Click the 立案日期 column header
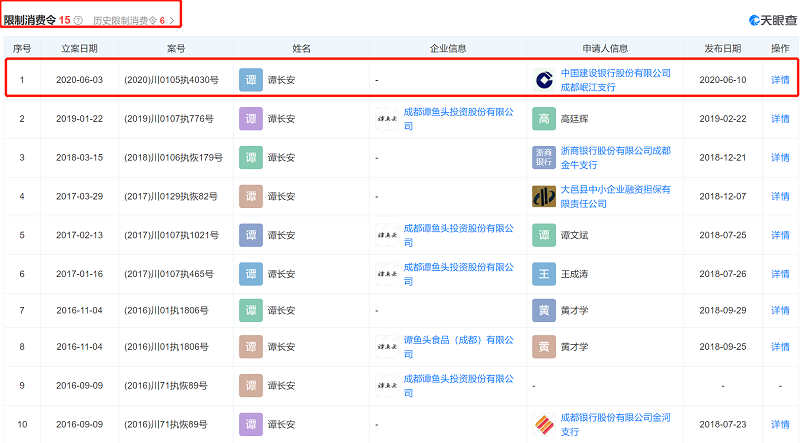The image size is (800, 443). [x=79, y=48]
